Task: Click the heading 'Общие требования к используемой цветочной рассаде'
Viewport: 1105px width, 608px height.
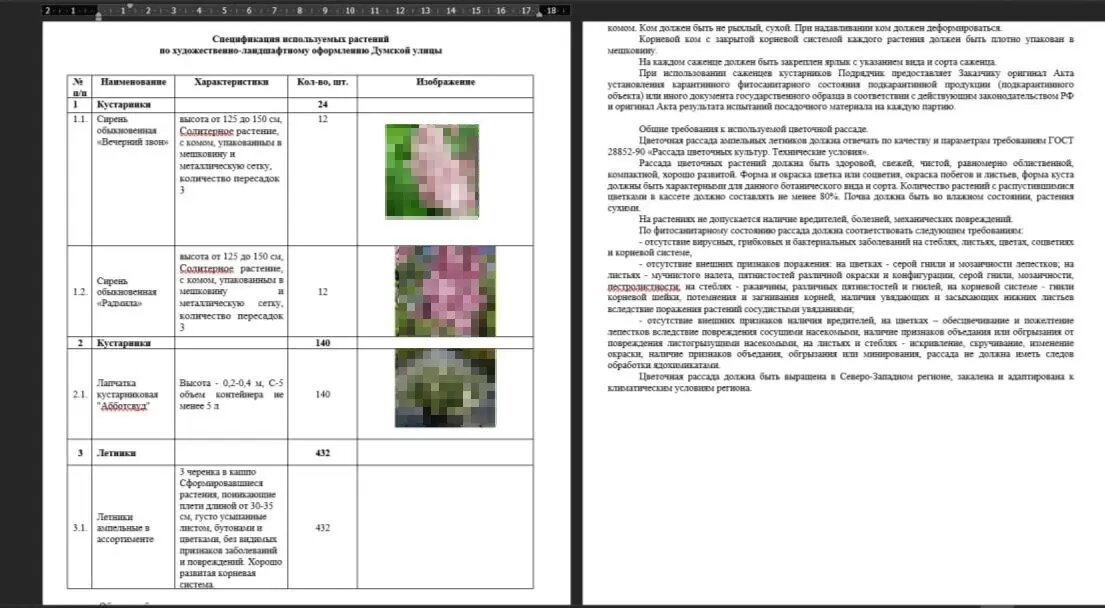Action: (753, 130)
